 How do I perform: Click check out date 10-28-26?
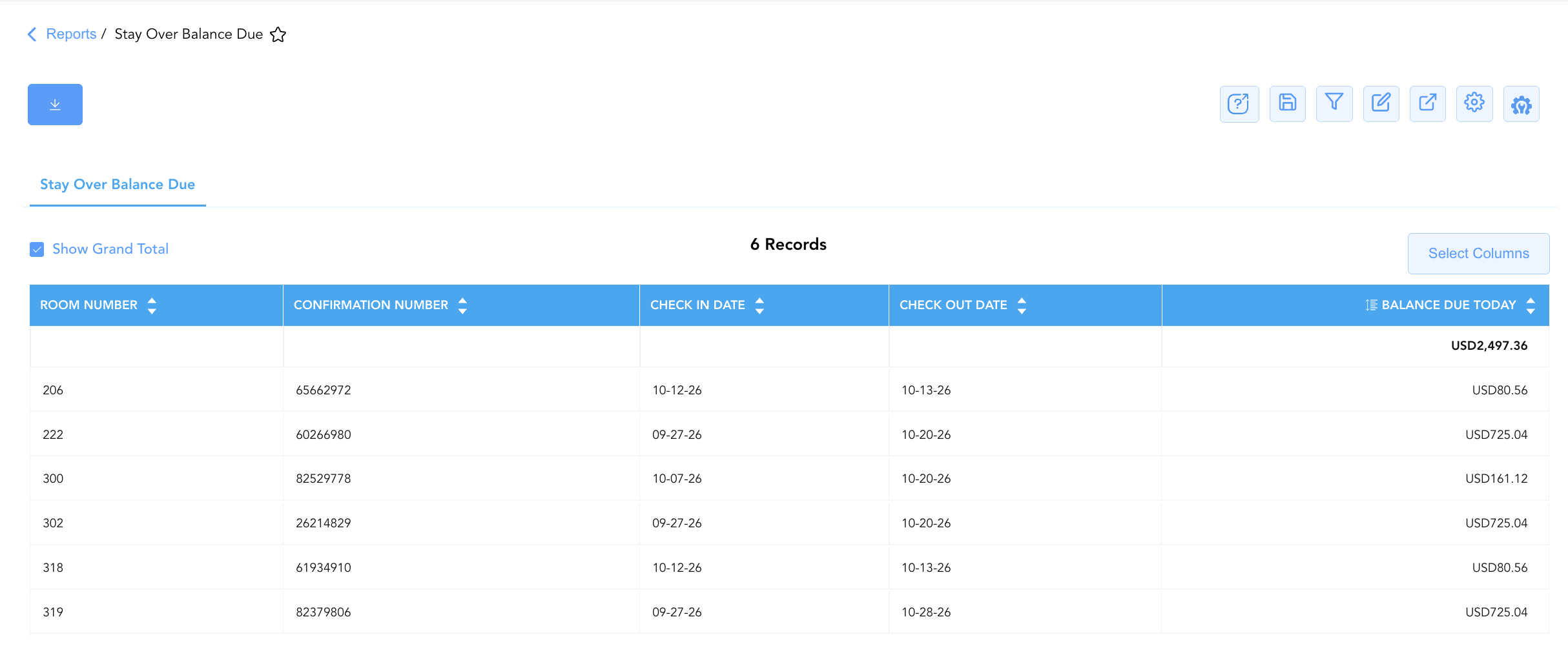click(x=926, y=613)
